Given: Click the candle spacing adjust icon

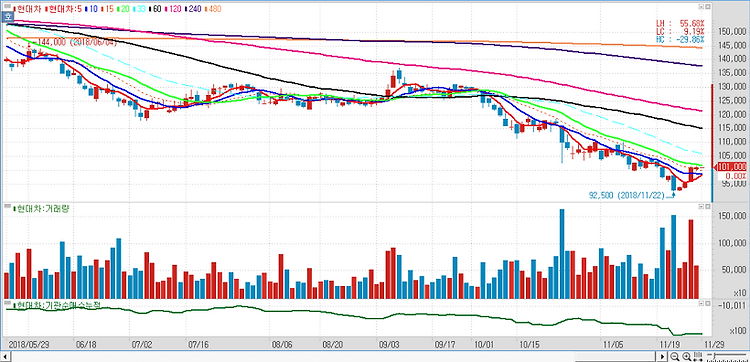Looking at the screenshot, I should point(698,356).
